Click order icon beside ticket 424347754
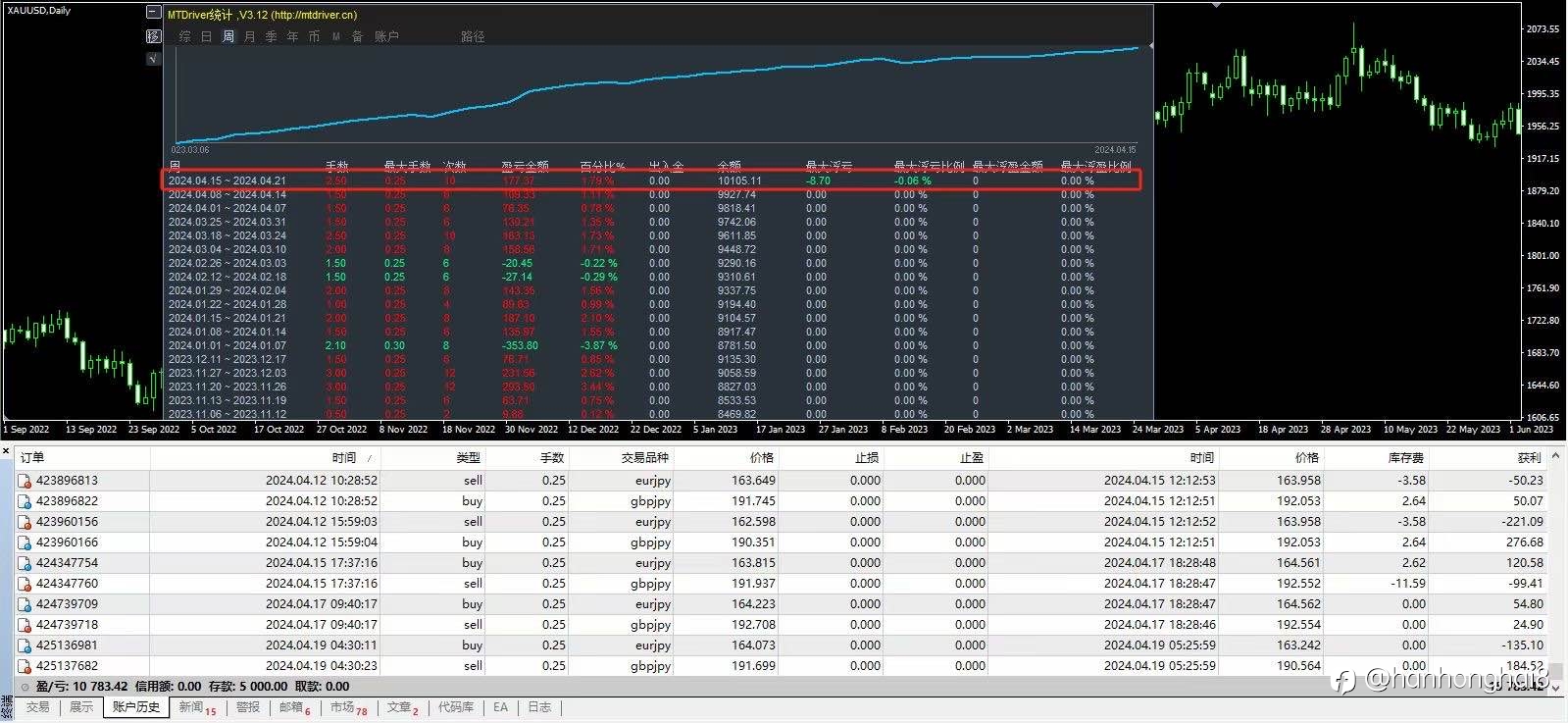The height and width of the screenshot is (723, 1568). (25, 563)
